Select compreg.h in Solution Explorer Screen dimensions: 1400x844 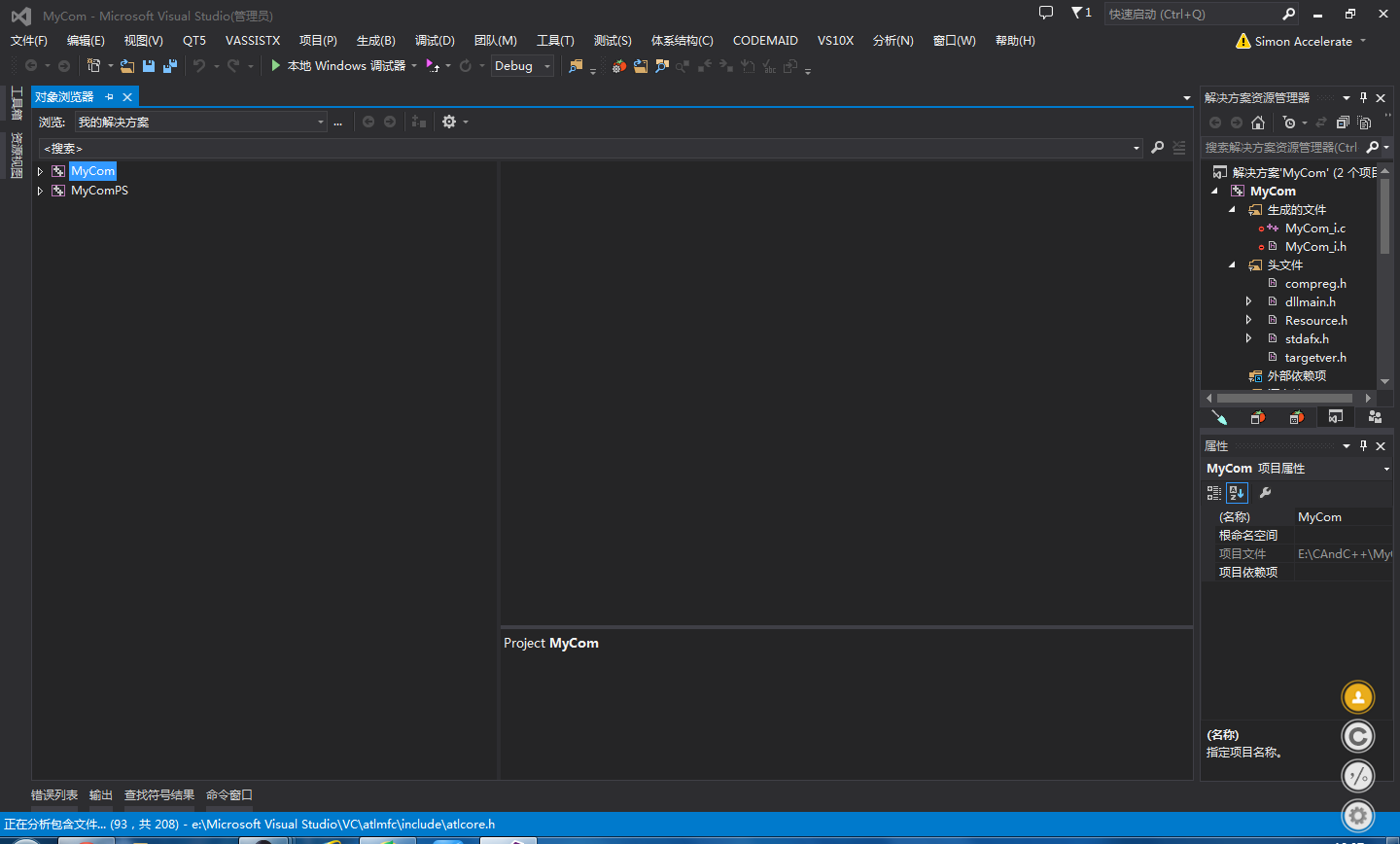tap(1315, 284)
